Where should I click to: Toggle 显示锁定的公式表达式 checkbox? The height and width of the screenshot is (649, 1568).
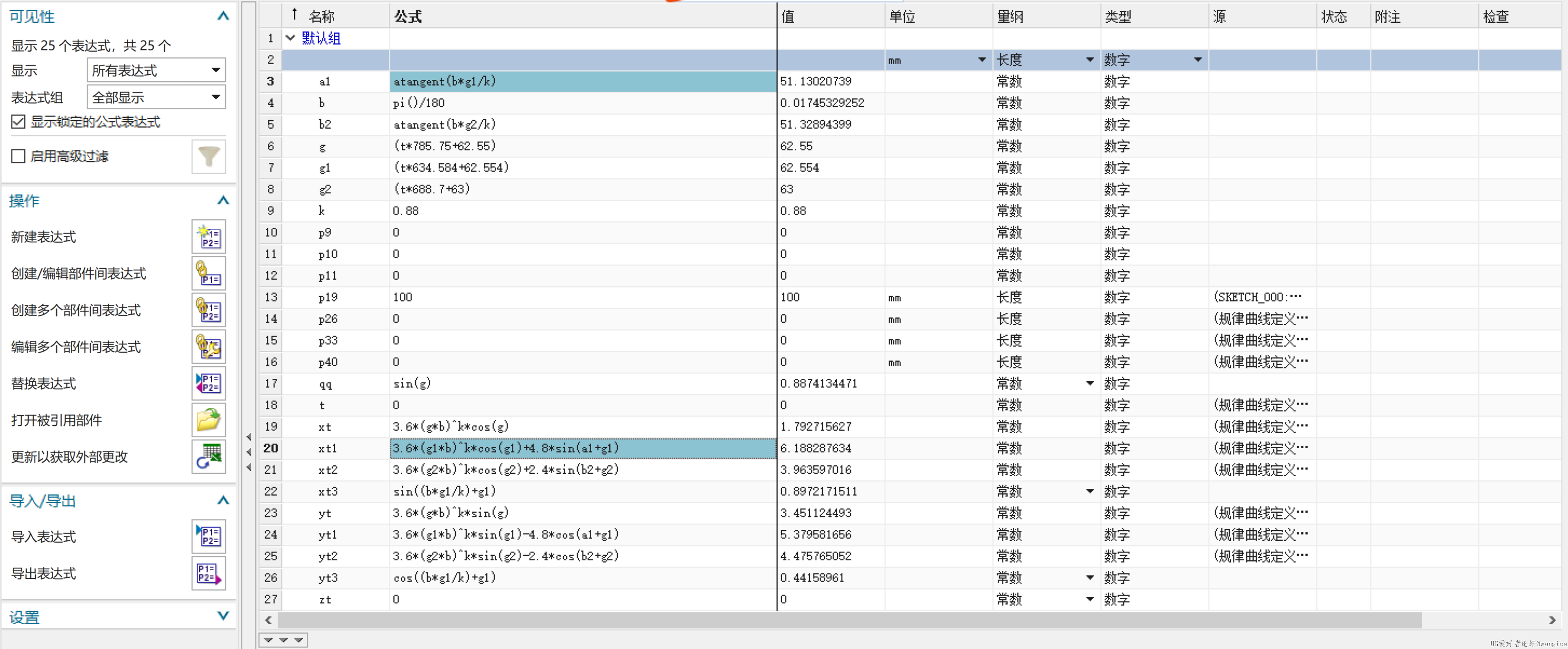[18, 122]
